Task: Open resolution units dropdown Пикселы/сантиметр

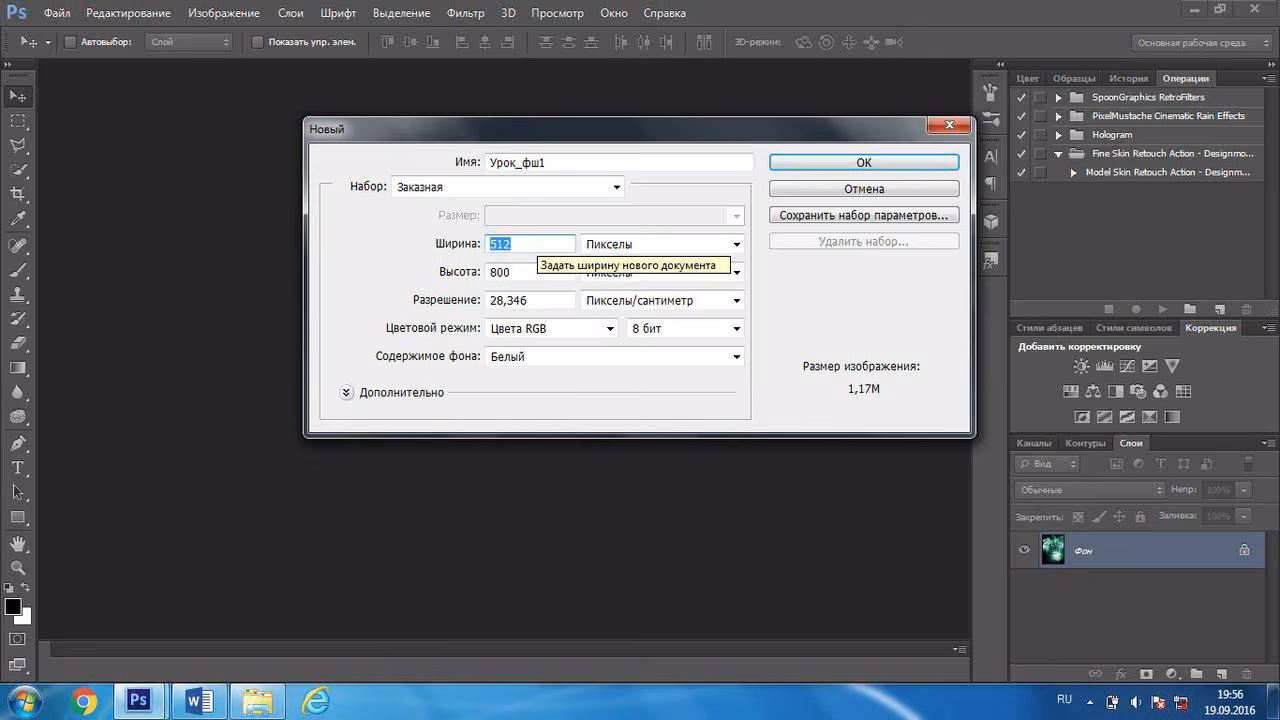Action: [x=663, y=300]
